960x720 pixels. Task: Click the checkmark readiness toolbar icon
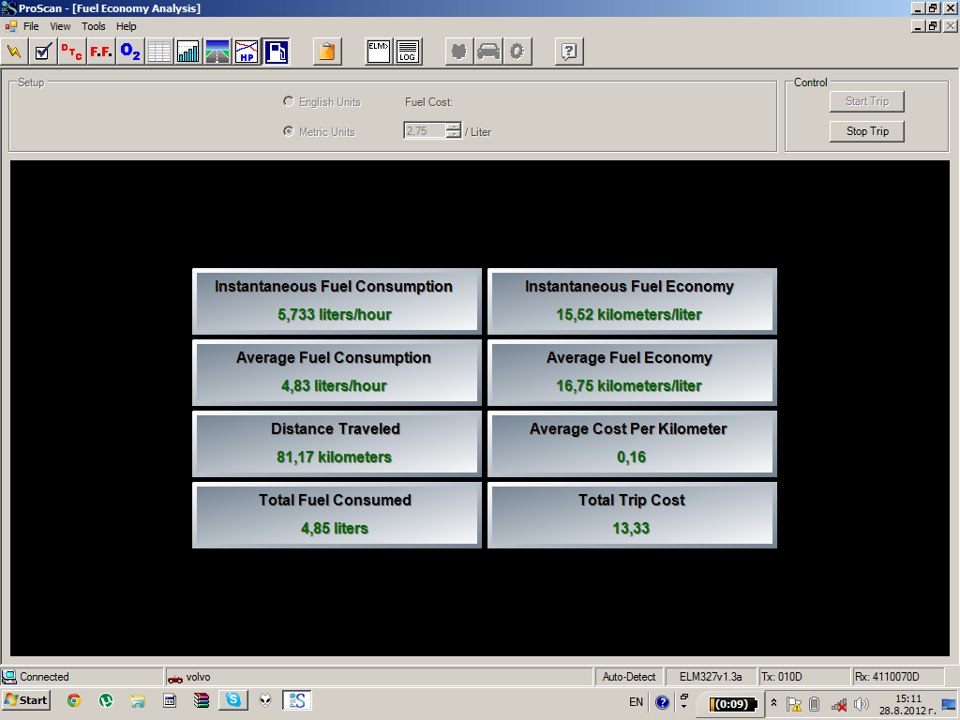43,51
